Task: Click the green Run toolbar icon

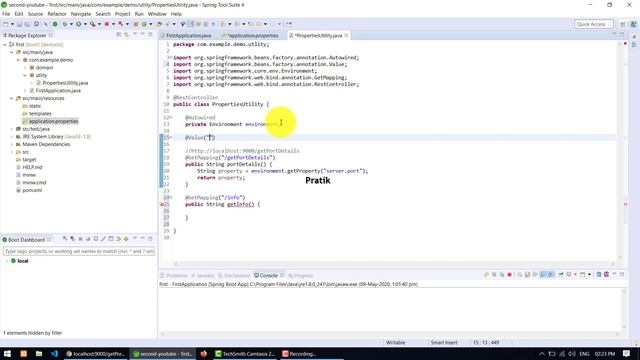Action: pos(78,24)
